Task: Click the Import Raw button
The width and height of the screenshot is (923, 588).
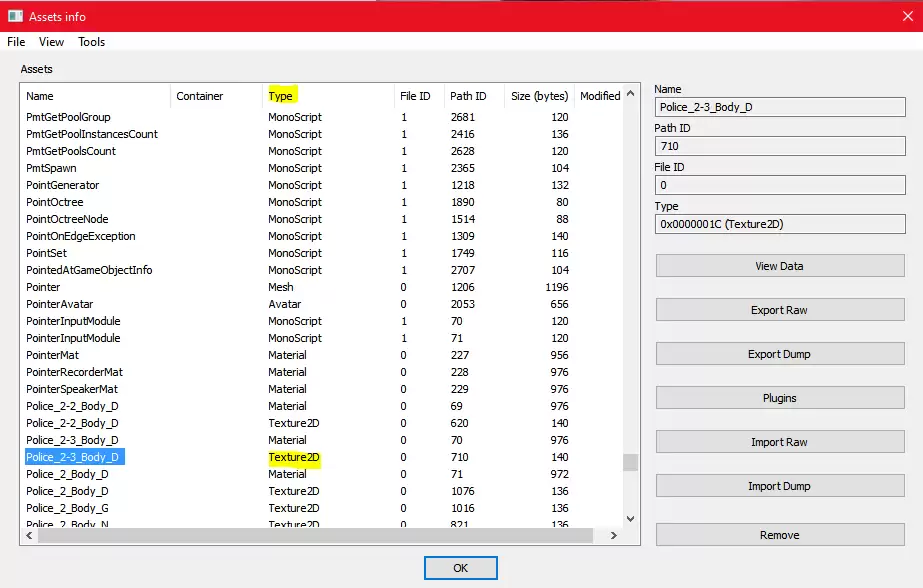Action: pyautogui.click(x=780, y=442)
